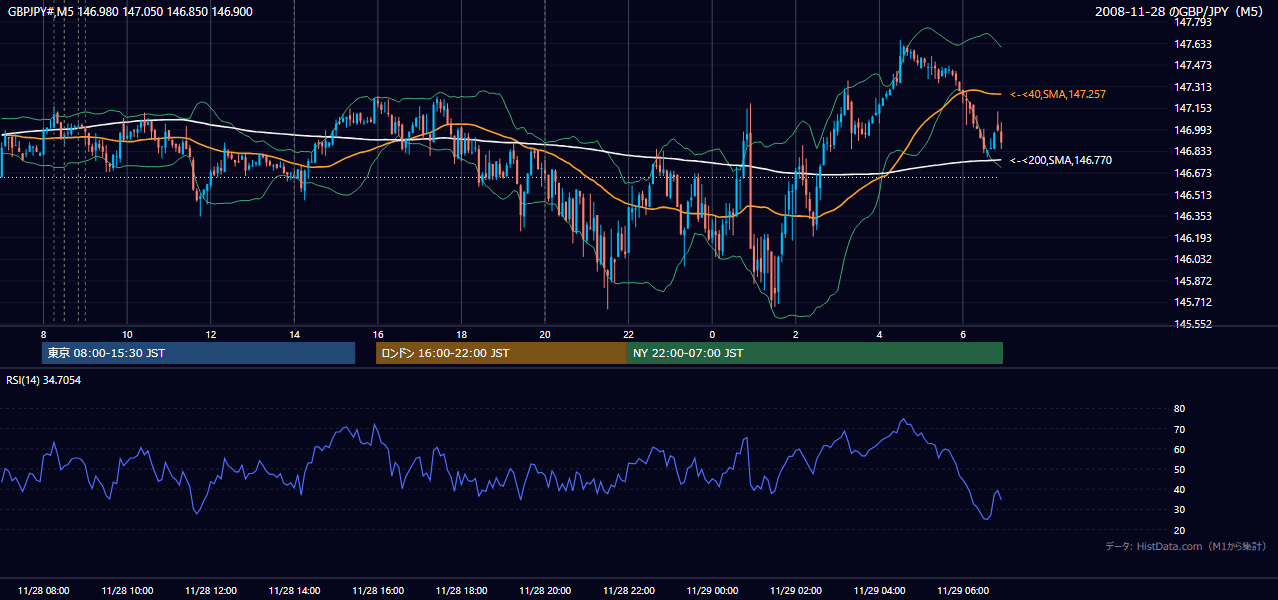Click price level 145.872 on the axis

click(x=1193, y=281)
